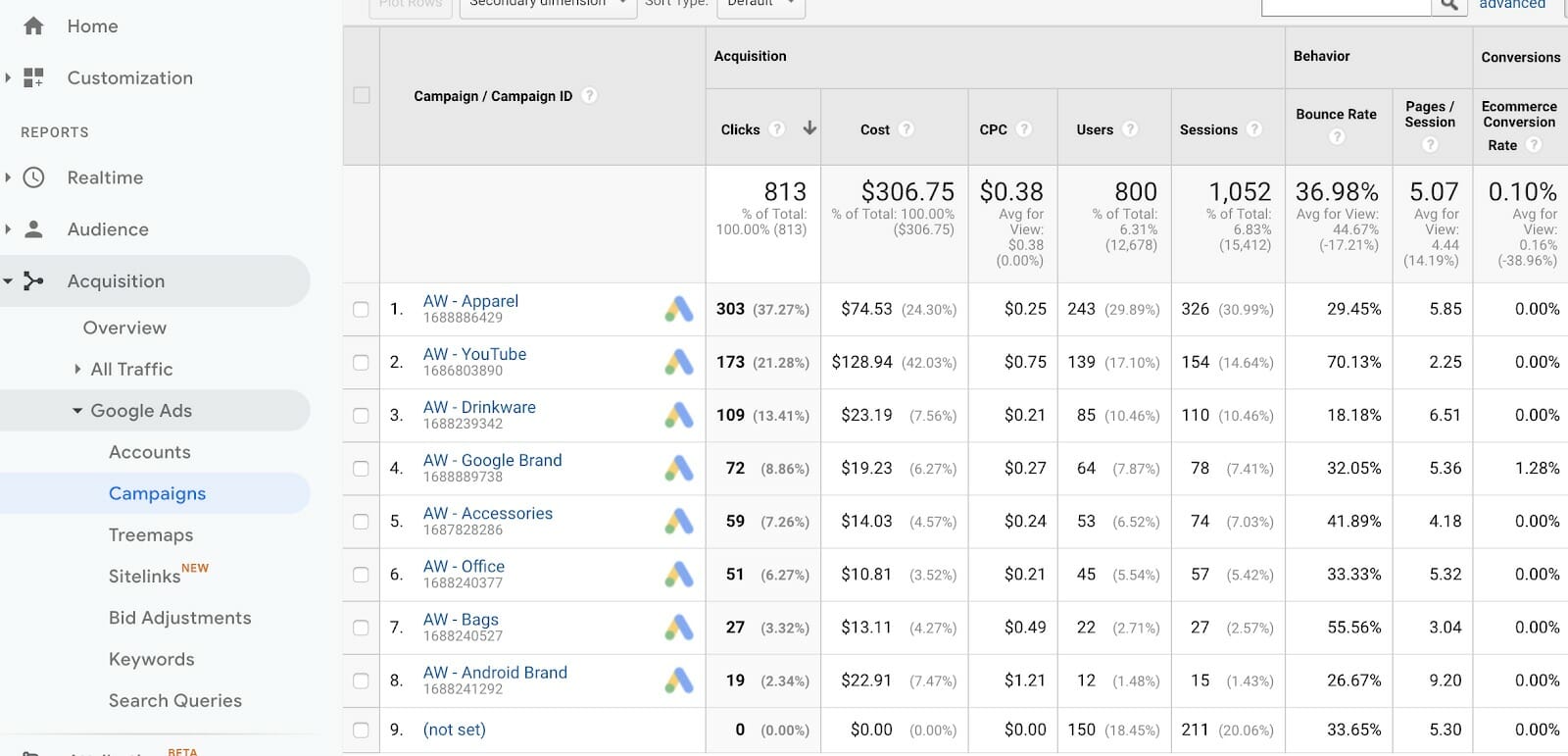Click the help icon next to CPC header
The image size is (1568, 756).
tap(1024, 128)
